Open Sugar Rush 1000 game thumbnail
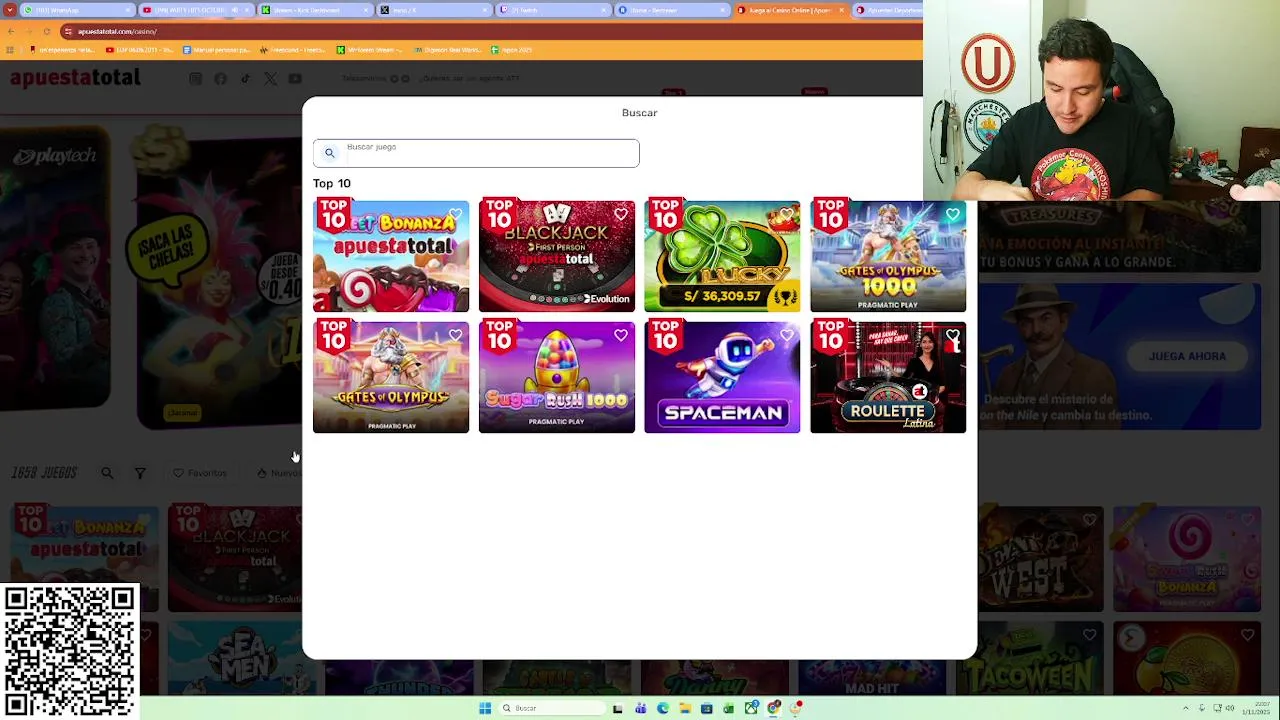Image resolution: width=1280 pixels, height=720 pixels. (557, 377)
